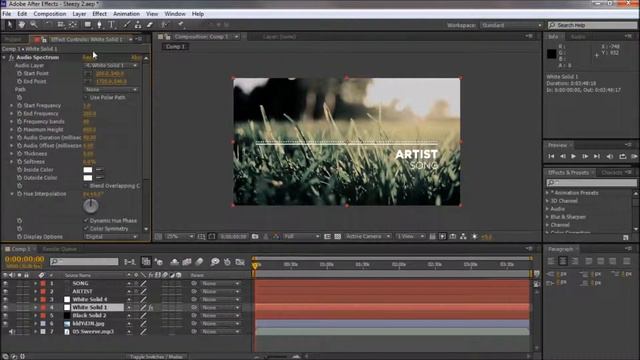
Task: Open the Effect menu
Action: pos(100,14)
